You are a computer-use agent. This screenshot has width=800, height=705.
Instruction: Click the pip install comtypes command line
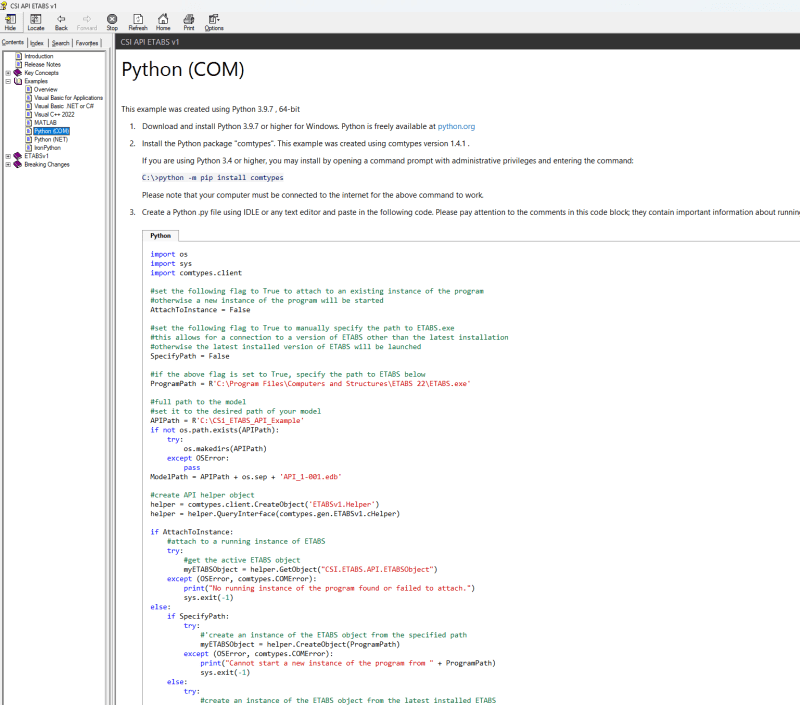212,178
